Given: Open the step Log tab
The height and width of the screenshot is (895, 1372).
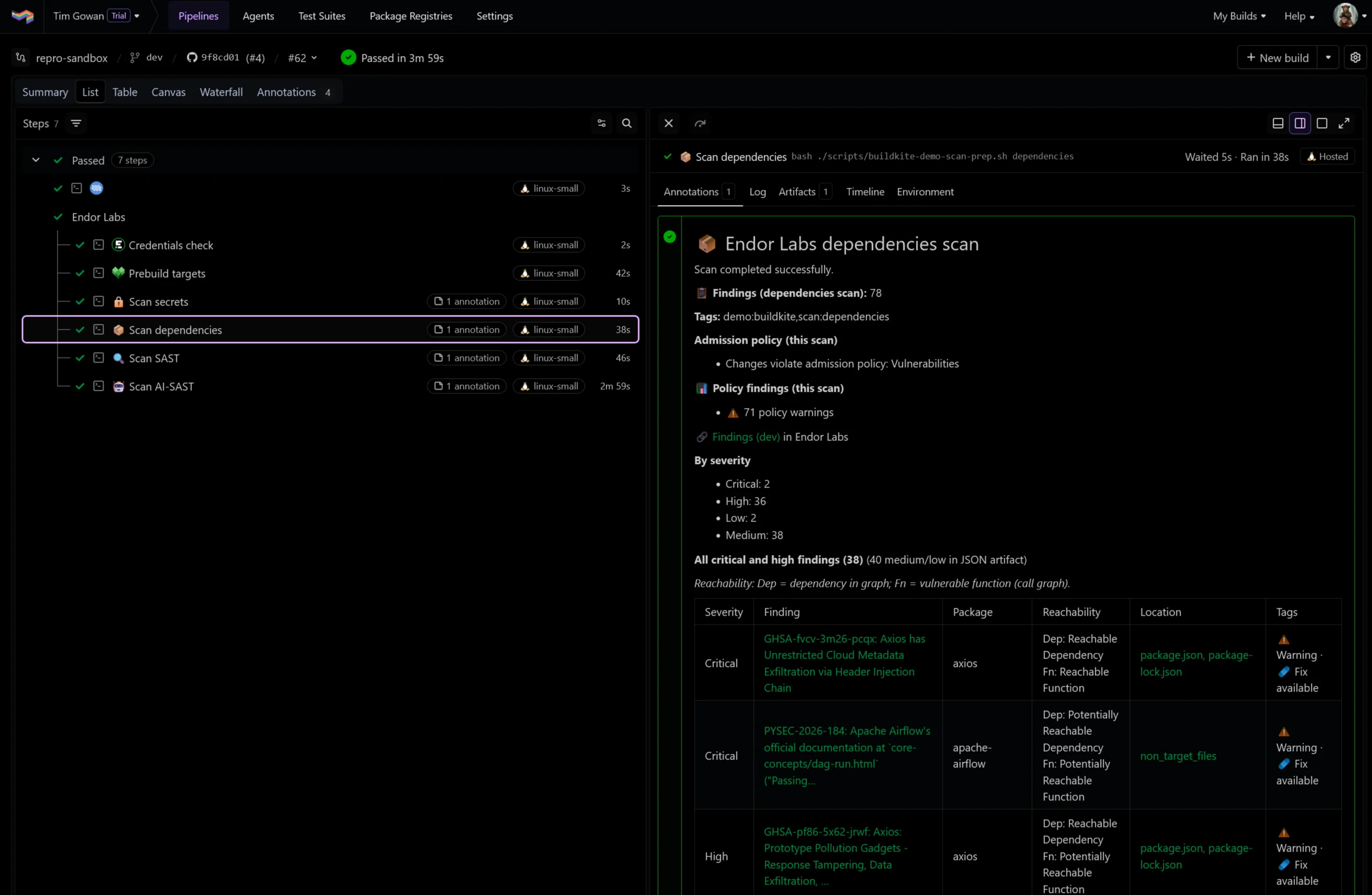Looking at the screenshot, I should click(757, 192).
